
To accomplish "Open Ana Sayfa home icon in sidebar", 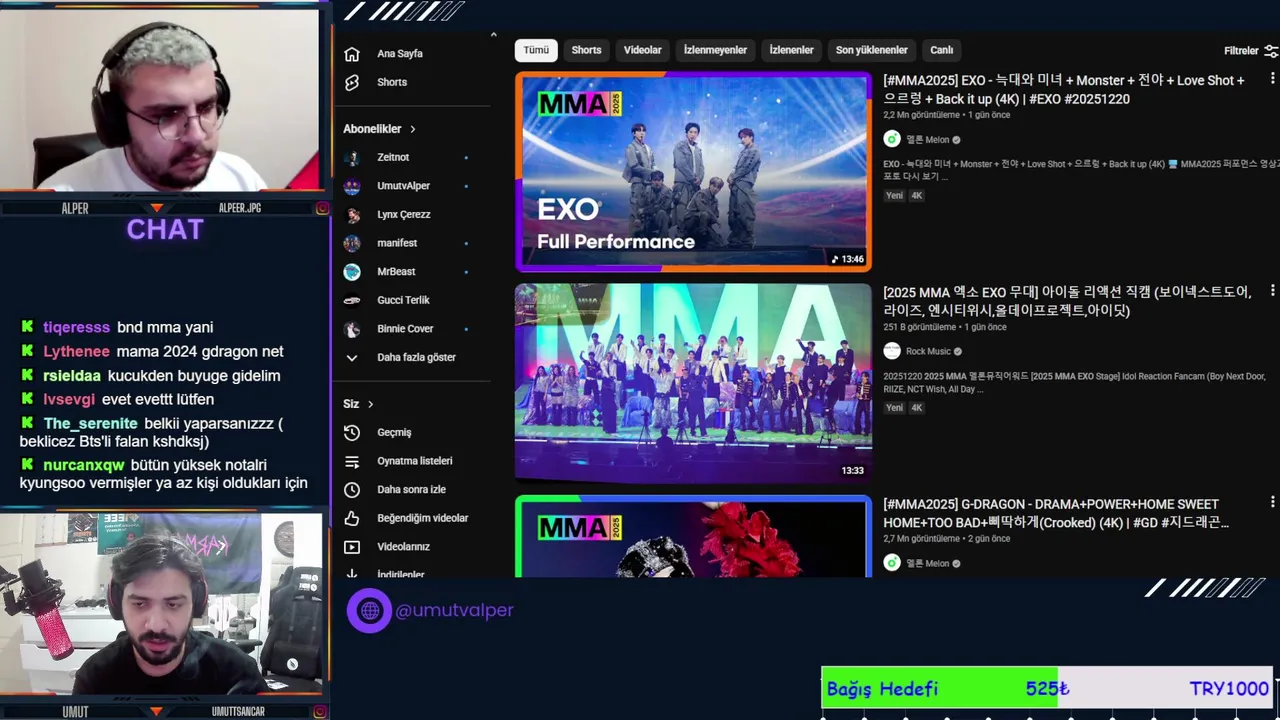I will (352, 54).
